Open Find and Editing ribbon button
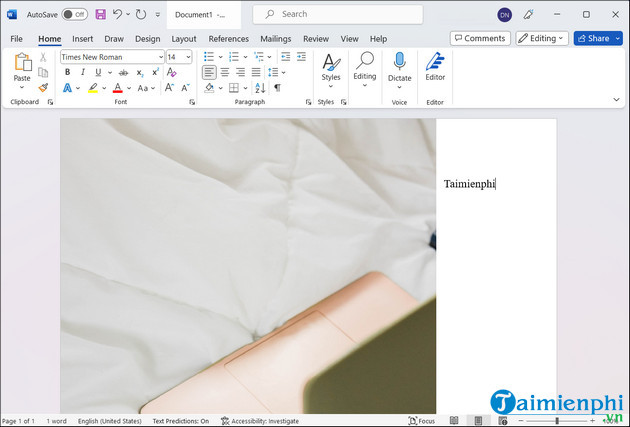This screenshot has width=630, height=427. [365, 69]
